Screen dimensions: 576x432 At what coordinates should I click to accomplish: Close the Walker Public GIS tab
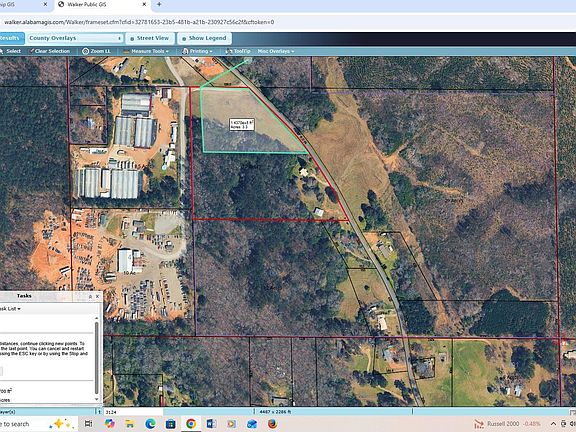[x=144, y=4]
